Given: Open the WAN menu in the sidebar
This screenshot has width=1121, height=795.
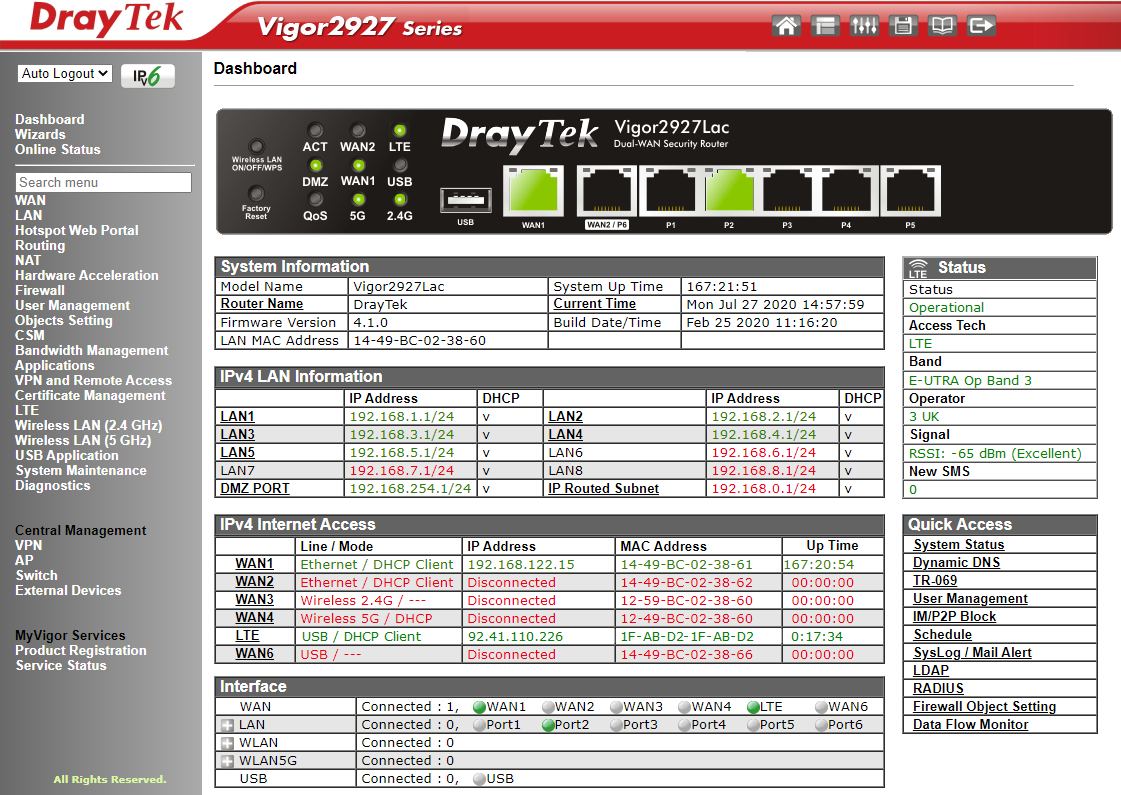Looking at the screenshot, I should coord(30,200).
